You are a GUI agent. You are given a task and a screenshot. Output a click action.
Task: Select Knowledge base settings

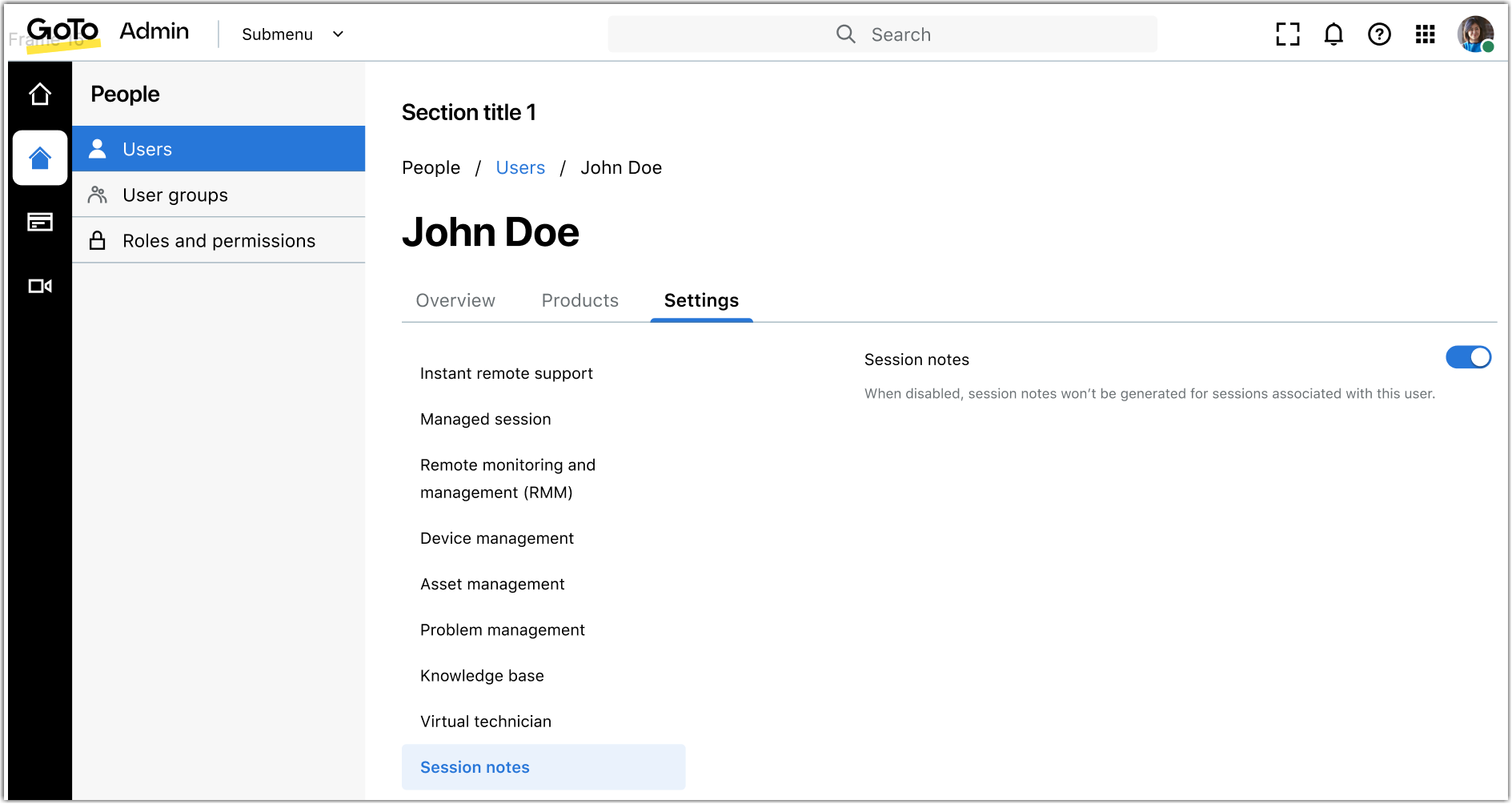(x=482, y=676)
